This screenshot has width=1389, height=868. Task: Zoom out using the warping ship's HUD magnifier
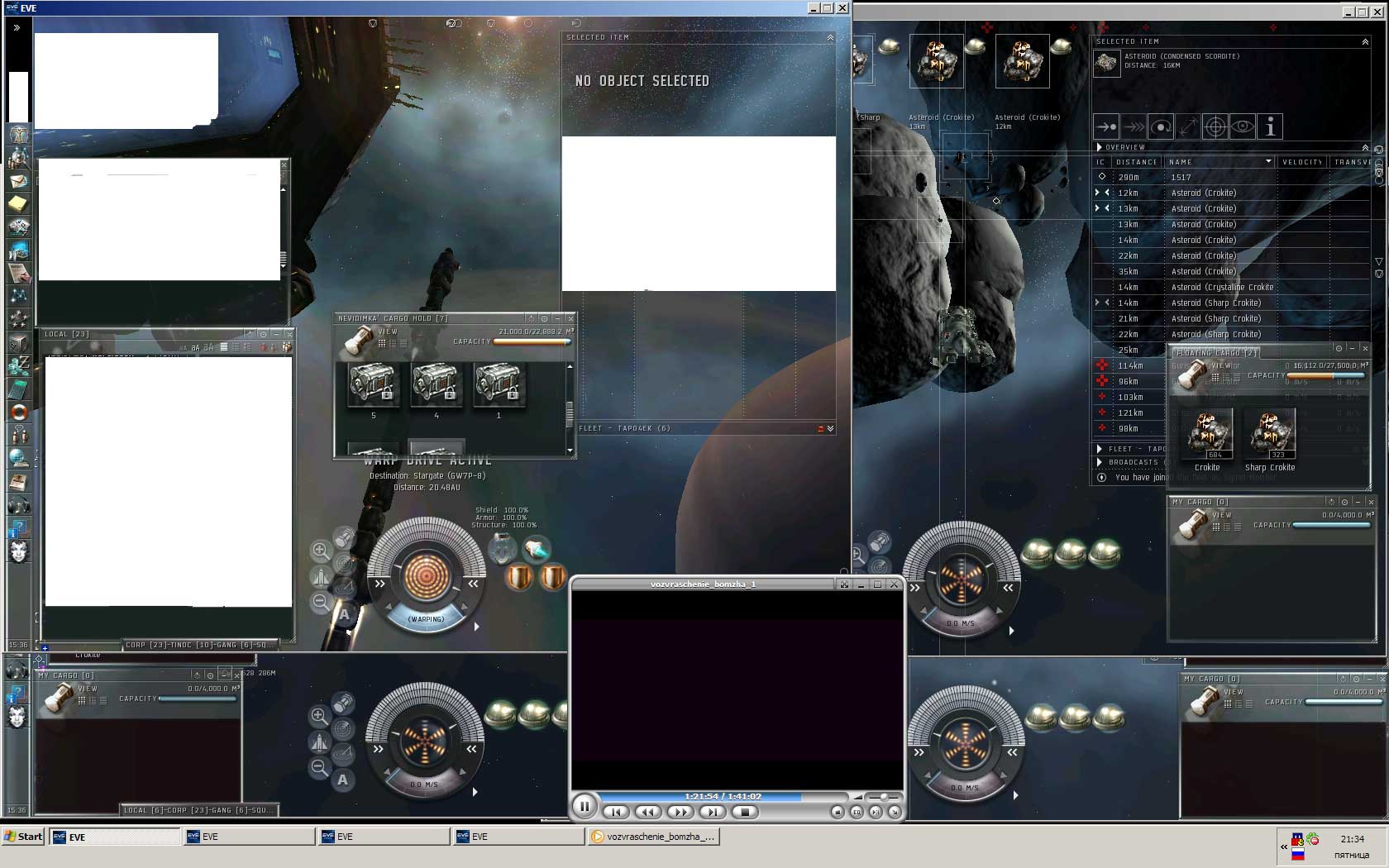coord(320,603)
